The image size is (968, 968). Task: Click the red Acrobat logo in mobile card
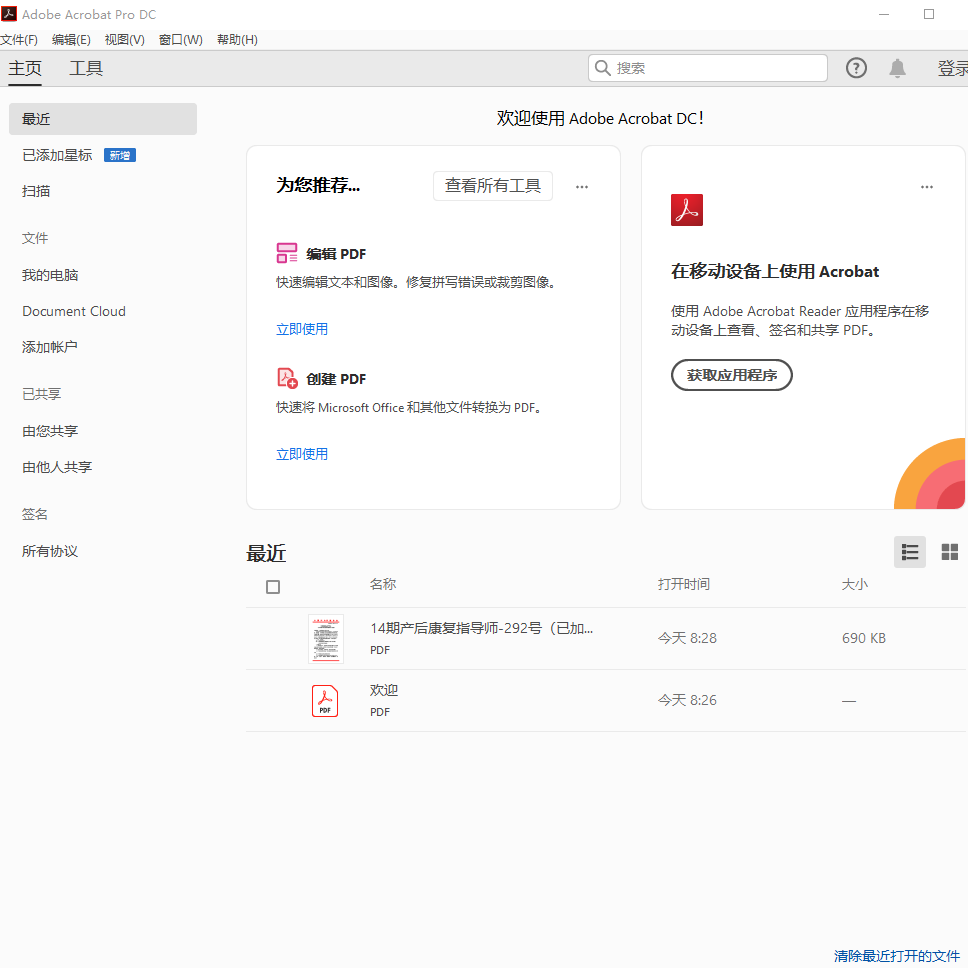686,210
